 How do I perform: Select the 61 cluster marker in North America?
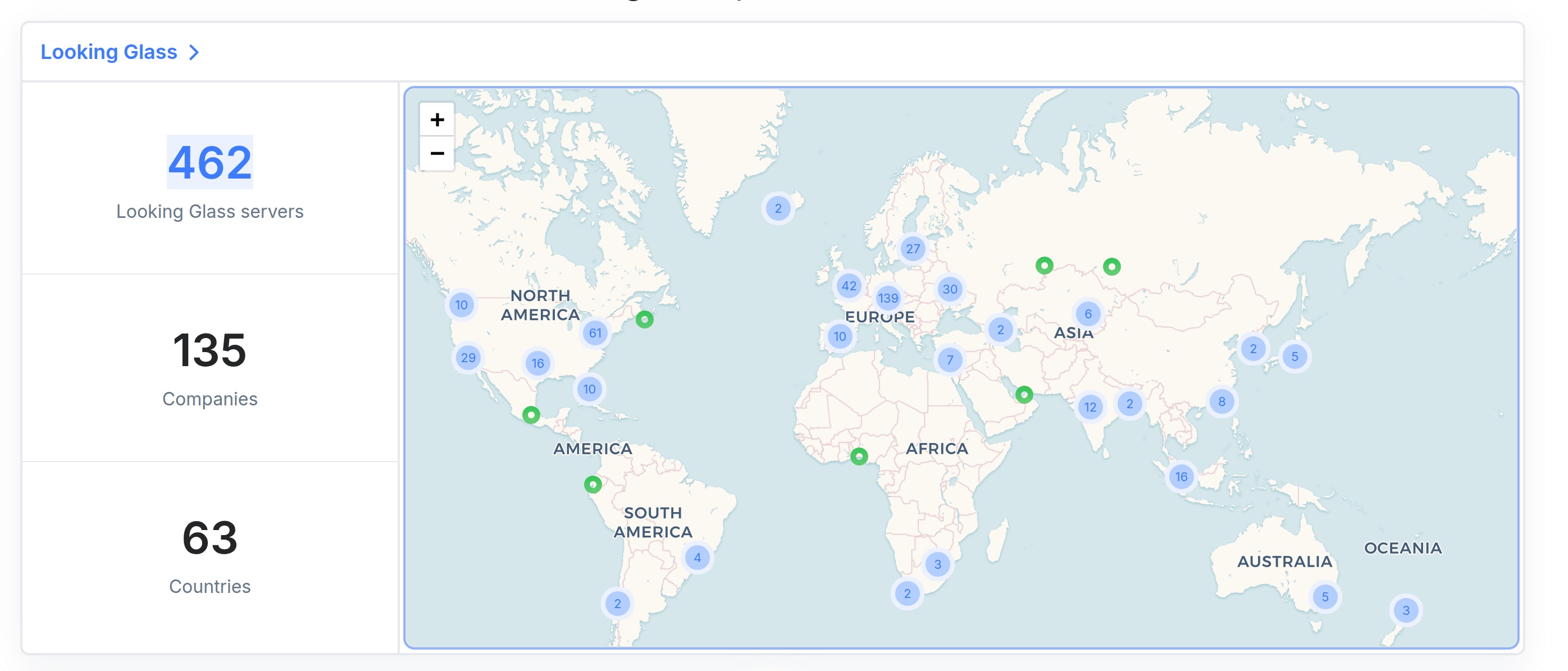595,333
